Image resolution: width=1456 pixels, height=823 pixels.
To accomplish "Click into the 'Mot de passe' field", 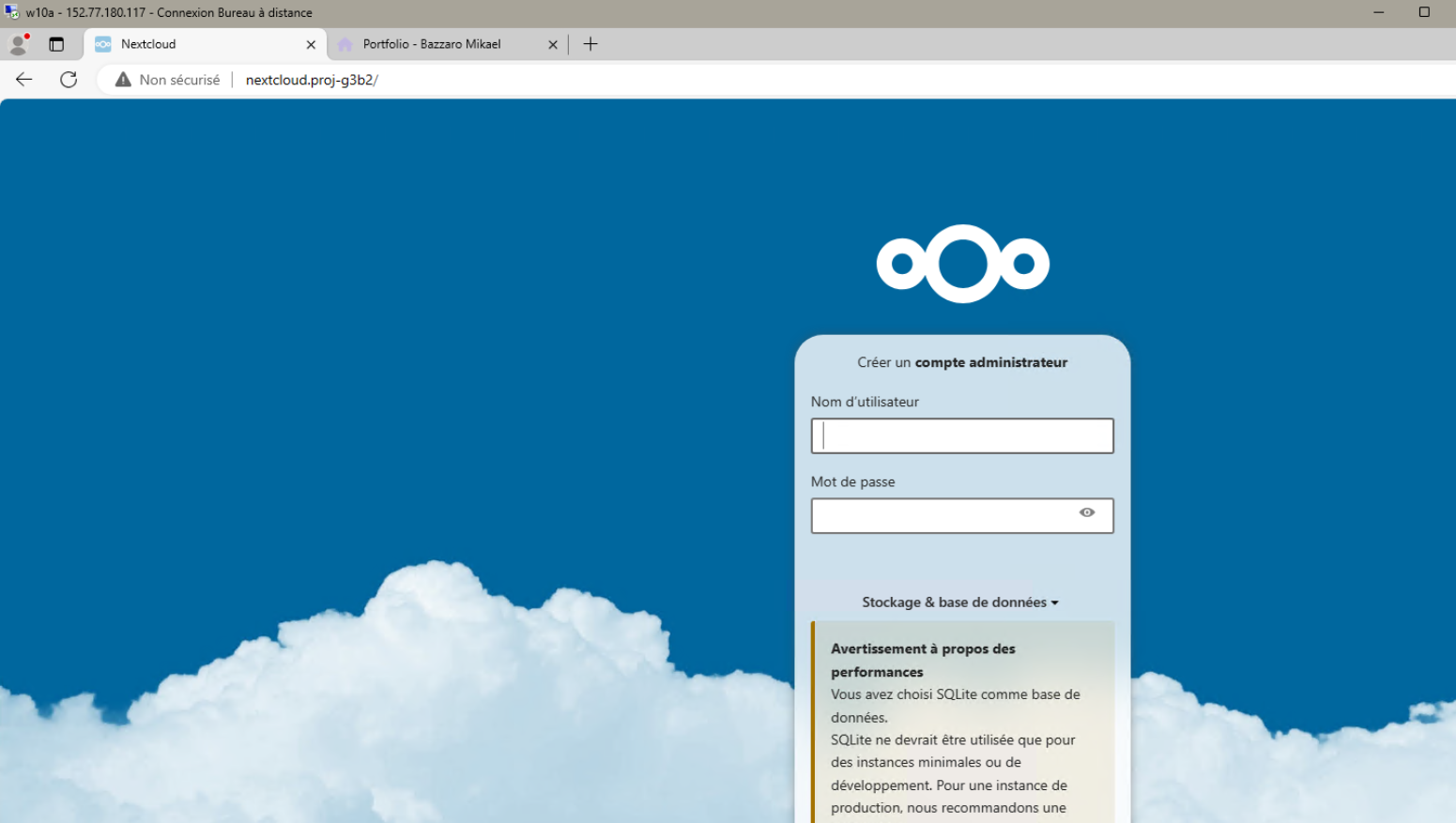I will [943, 516].
